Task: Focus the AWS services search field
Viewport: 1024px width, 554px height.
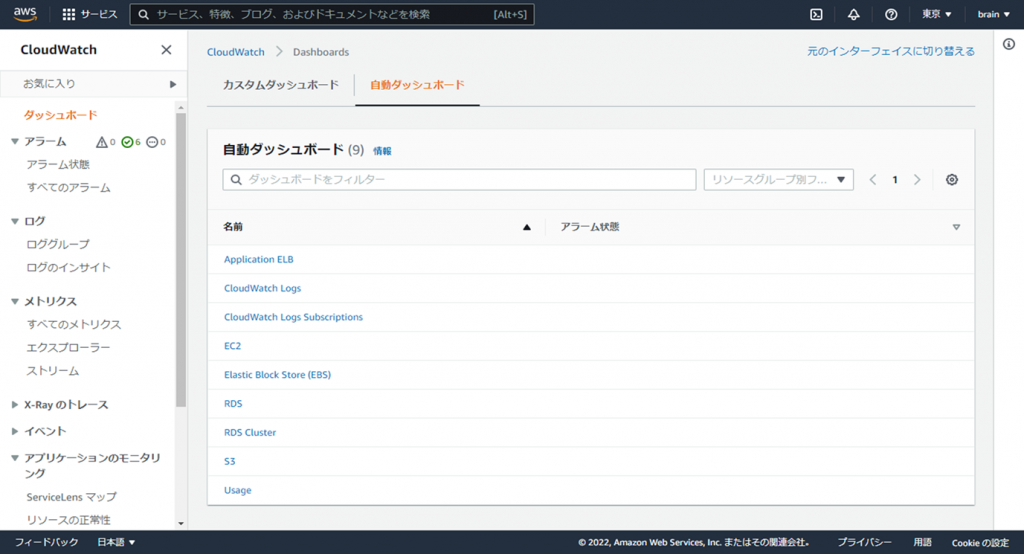Action: click(332, 14)
